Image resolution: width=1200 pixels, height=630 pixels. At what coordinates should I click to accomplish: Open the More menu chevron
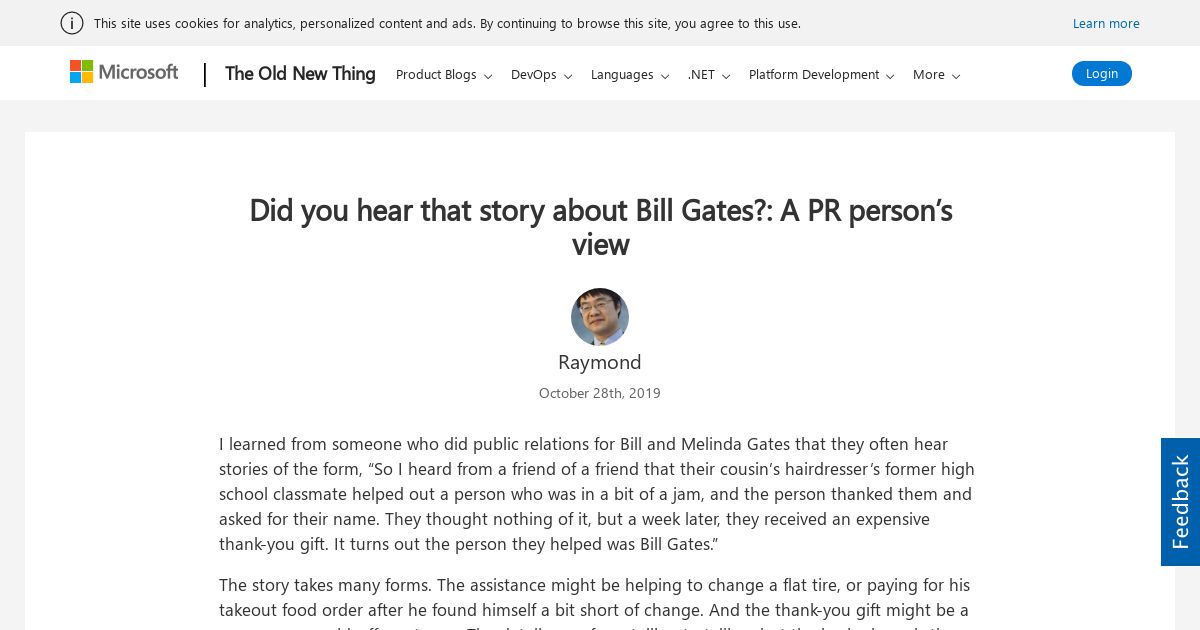click(956, 76)
